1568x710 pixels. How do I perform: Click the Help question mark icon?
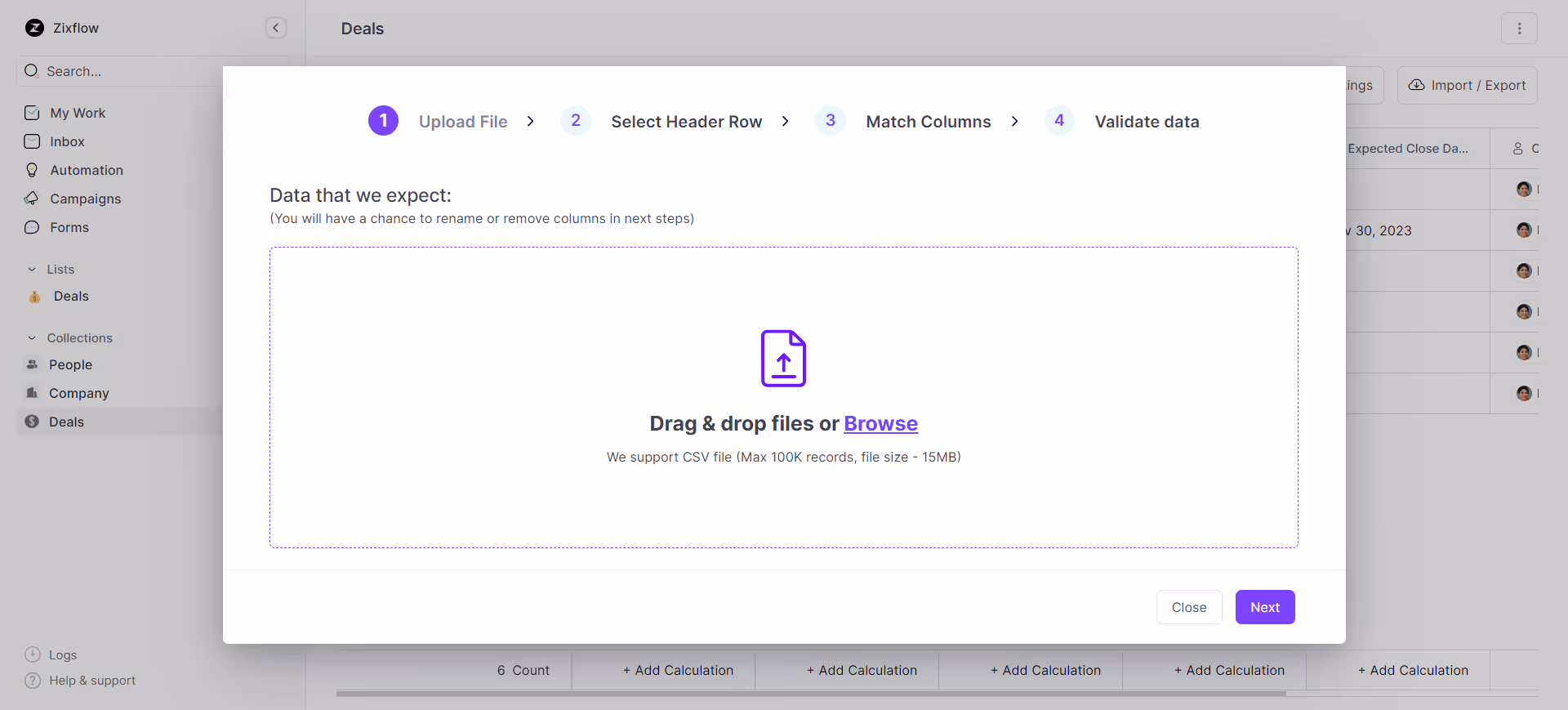33,681
